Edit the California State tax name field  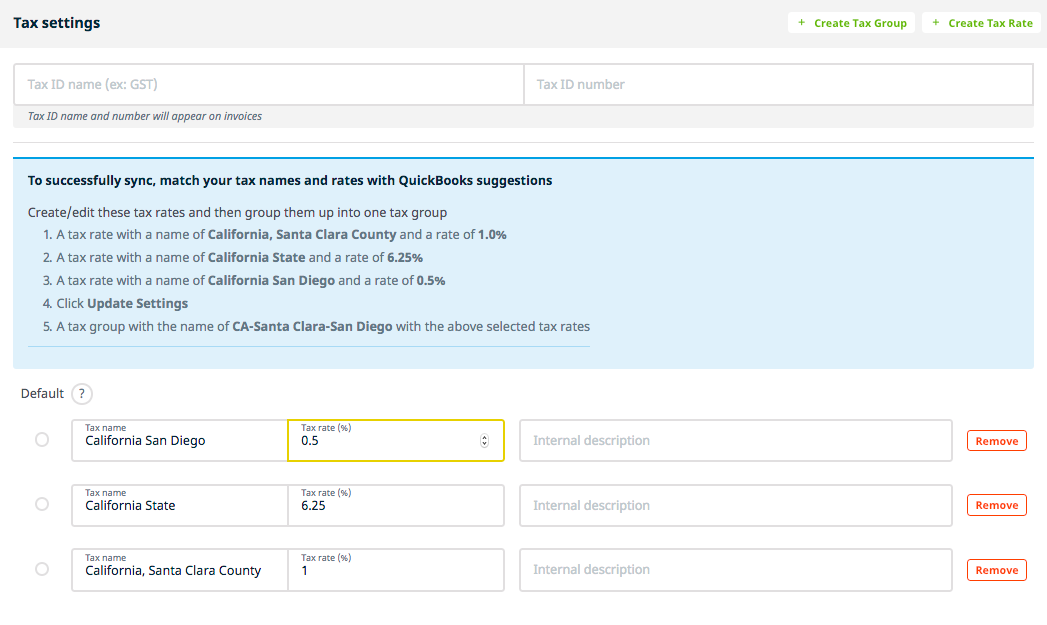coord(180,506)
